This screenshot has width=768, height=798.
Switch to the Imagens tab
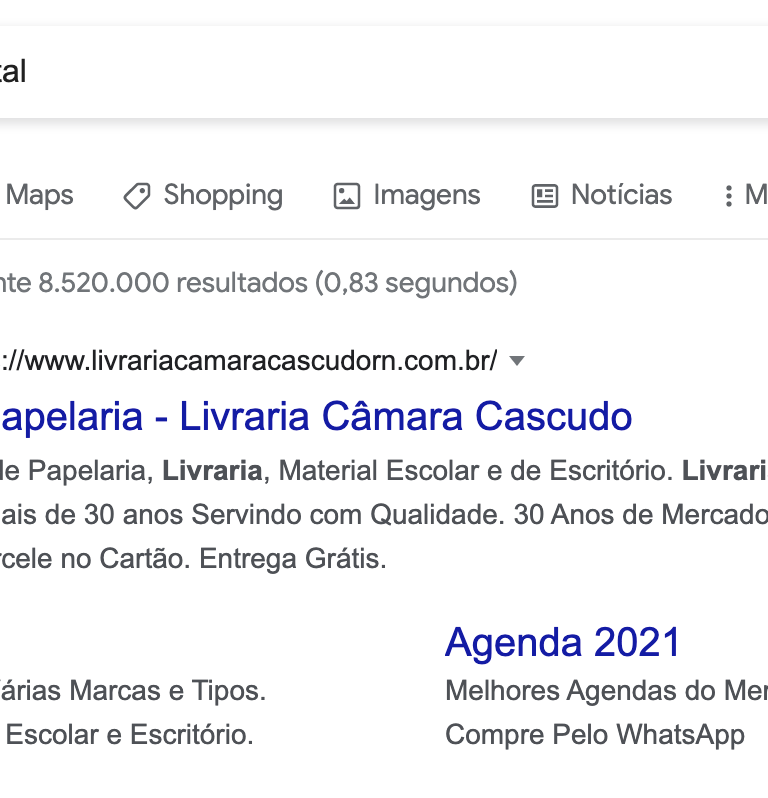(x=407, y=196)
